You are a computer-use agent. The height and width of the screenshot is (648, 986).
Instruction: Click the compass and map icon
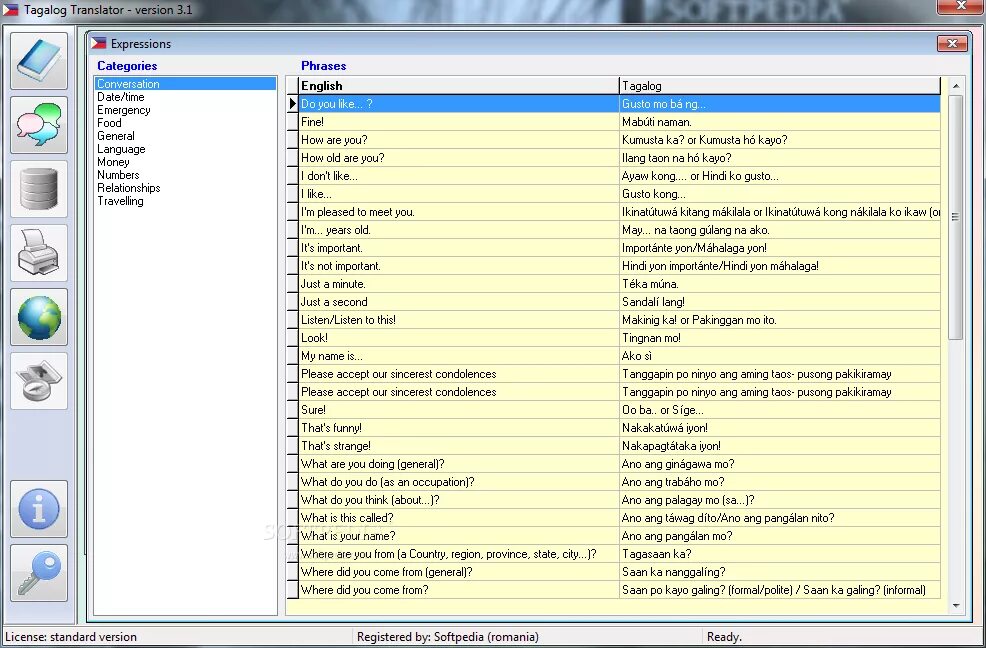pos(39,381)
